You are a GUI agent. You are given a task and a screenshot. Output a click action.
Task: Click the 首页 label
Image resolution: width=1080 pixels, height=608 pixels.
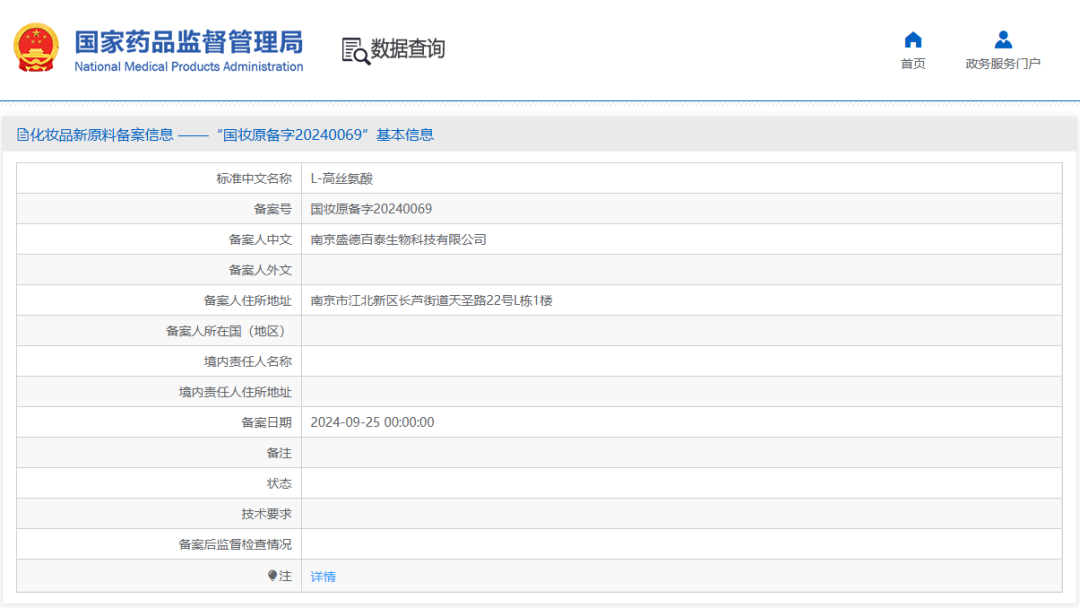click(x=913, y=64)
